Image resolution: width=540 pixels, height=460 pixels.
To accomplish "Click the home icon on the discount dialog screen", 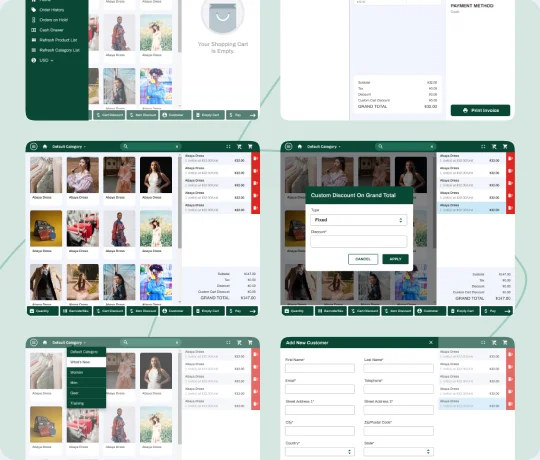I will click(300, 147).
